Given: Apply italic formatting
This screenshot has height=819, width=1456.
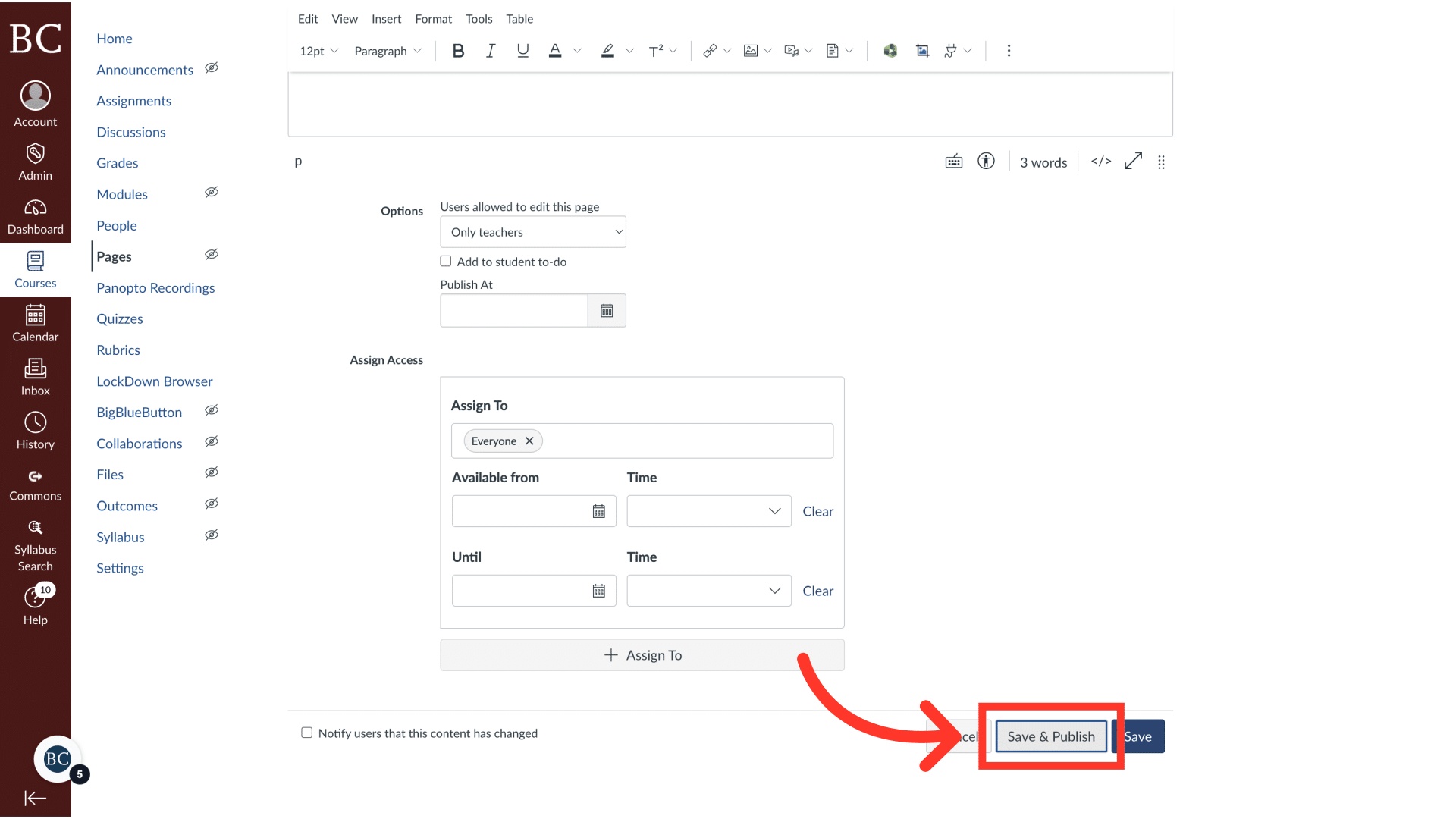Looking at the screenshot, I should coord(490,50).
